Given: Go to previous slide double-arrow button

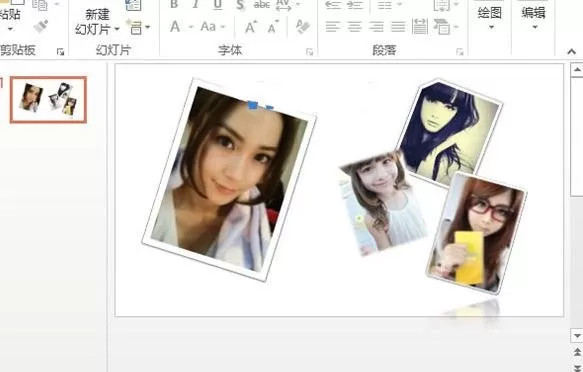Looking at the screenshot, I should click(577, 352).
